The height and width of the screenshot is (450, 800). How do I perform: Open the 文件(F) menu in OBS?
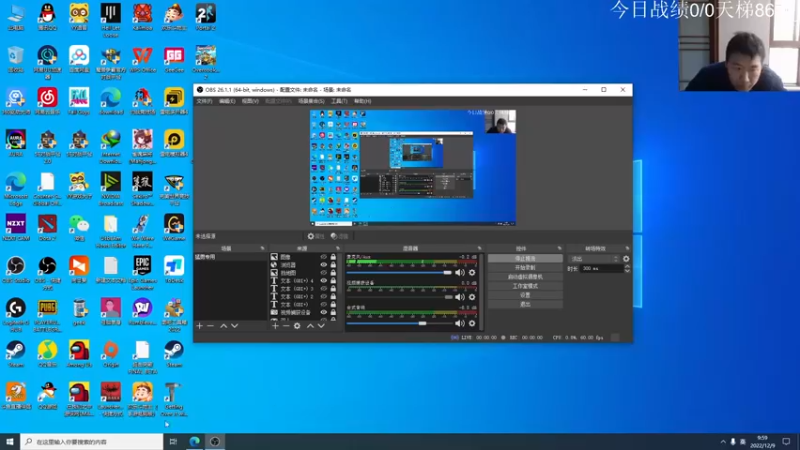click(204, 101)
